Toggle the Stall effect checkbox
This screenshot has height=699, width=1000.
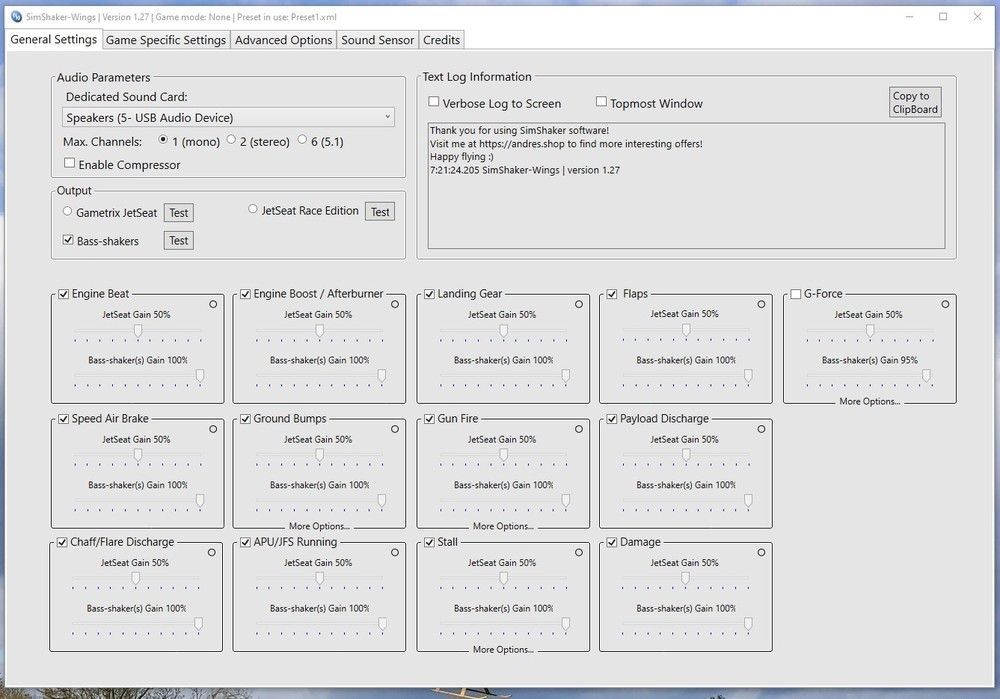click(429, 542)
